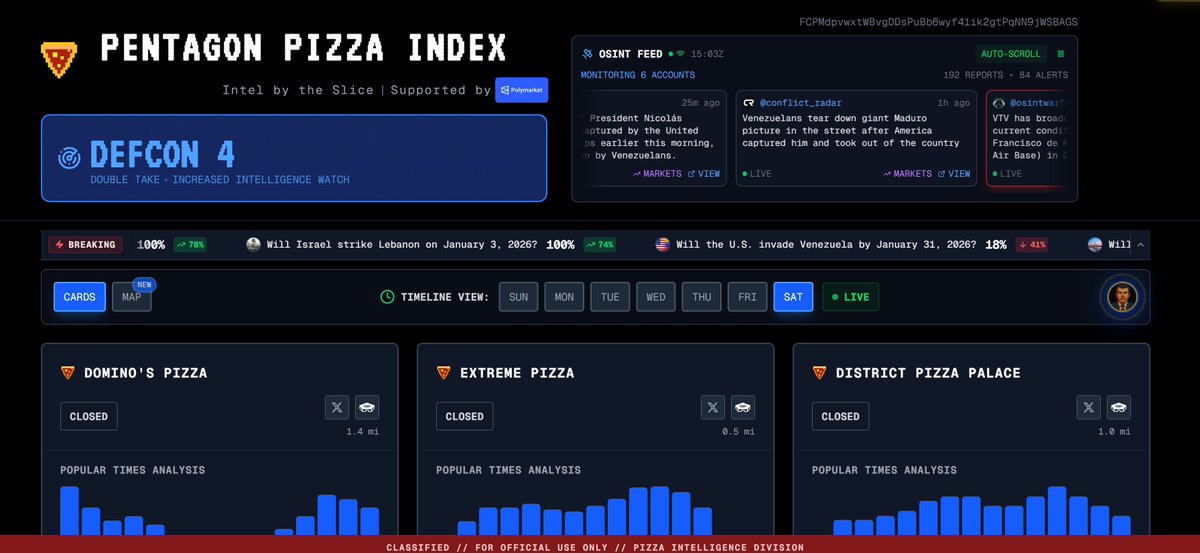The width and height of the screenshot is (1200, 553).
Task: Open car directions icon on the Extreme Pizza card
Action: [743, 407]
